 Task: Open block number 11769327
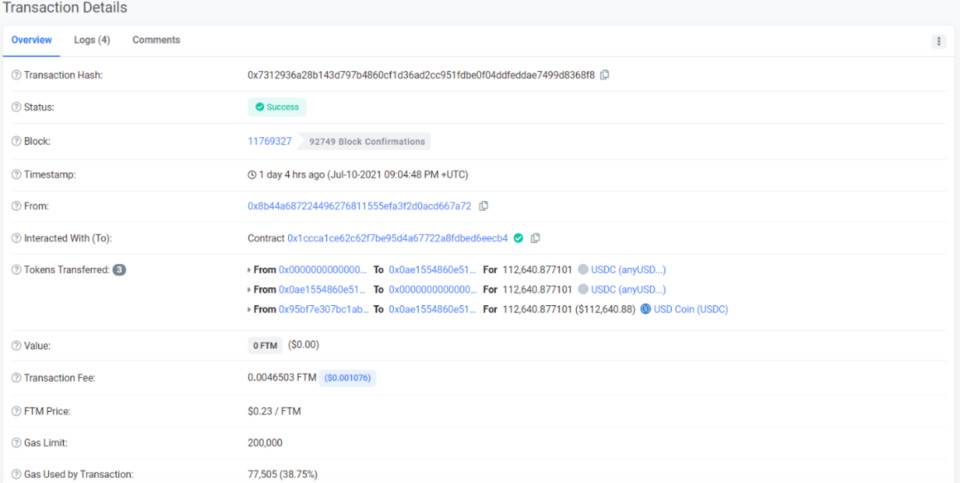[270, 141]
